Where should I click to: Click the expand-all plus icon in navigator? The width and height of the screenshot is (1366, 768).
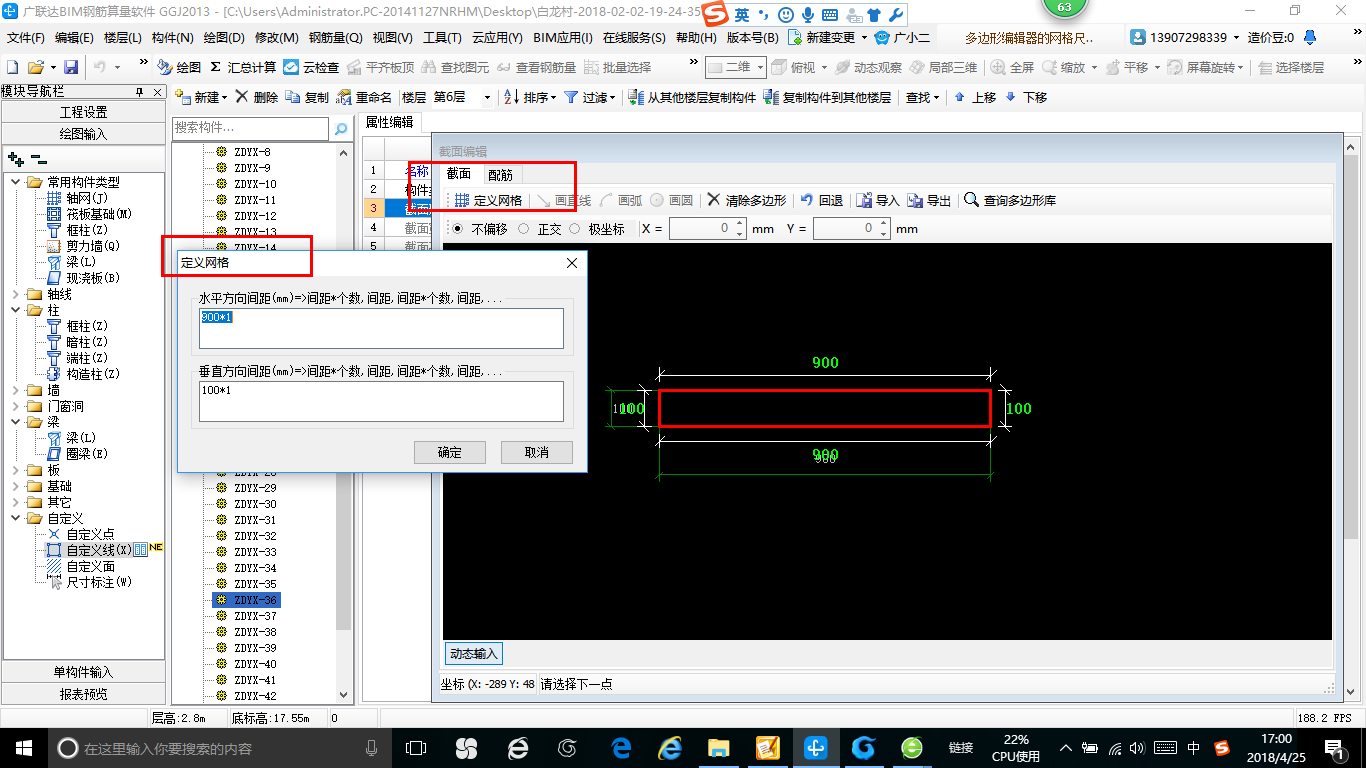(x=16, y=158)
